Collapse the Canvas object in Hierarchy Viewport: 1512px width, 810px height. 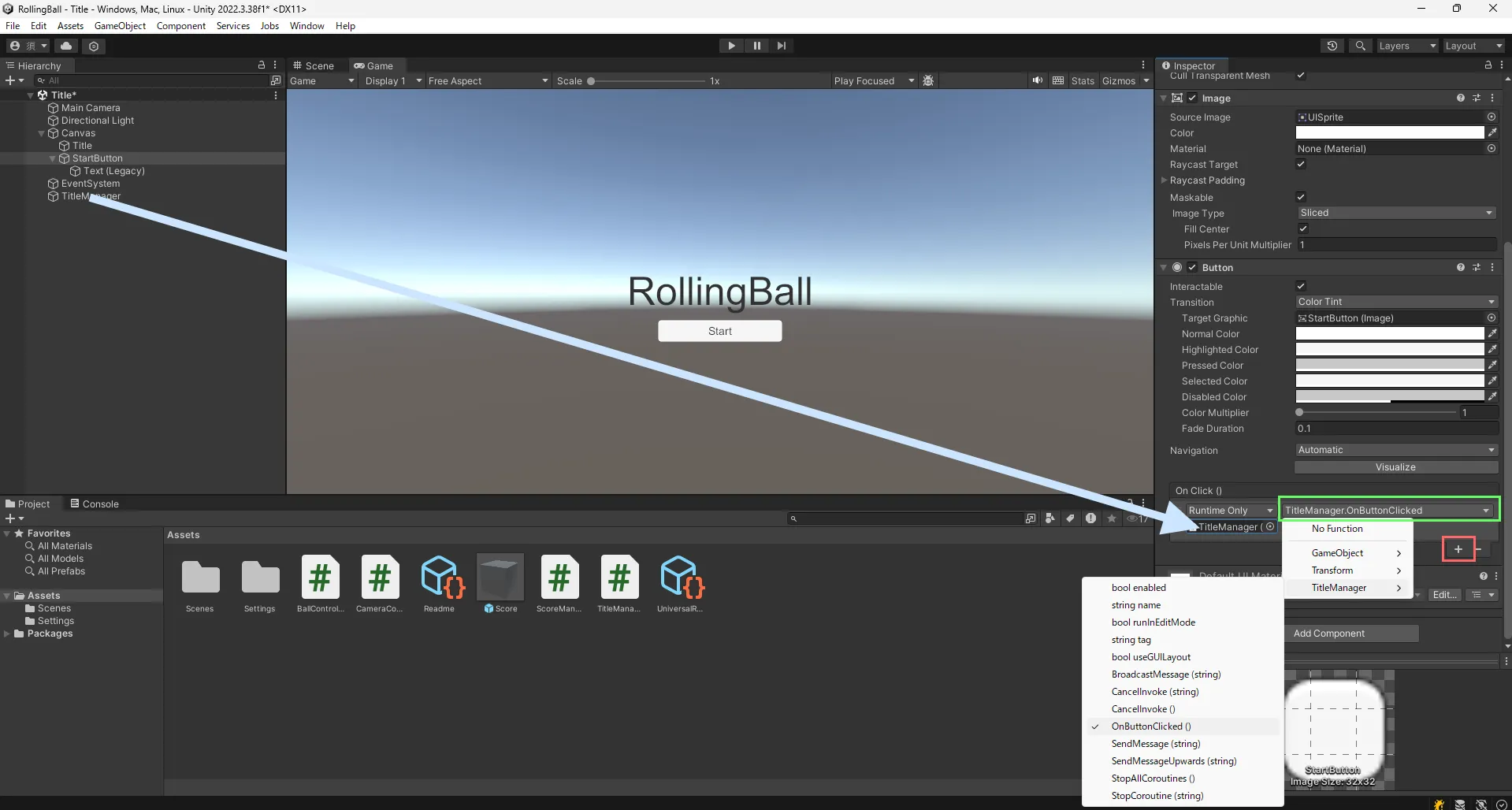coord(42,133)
